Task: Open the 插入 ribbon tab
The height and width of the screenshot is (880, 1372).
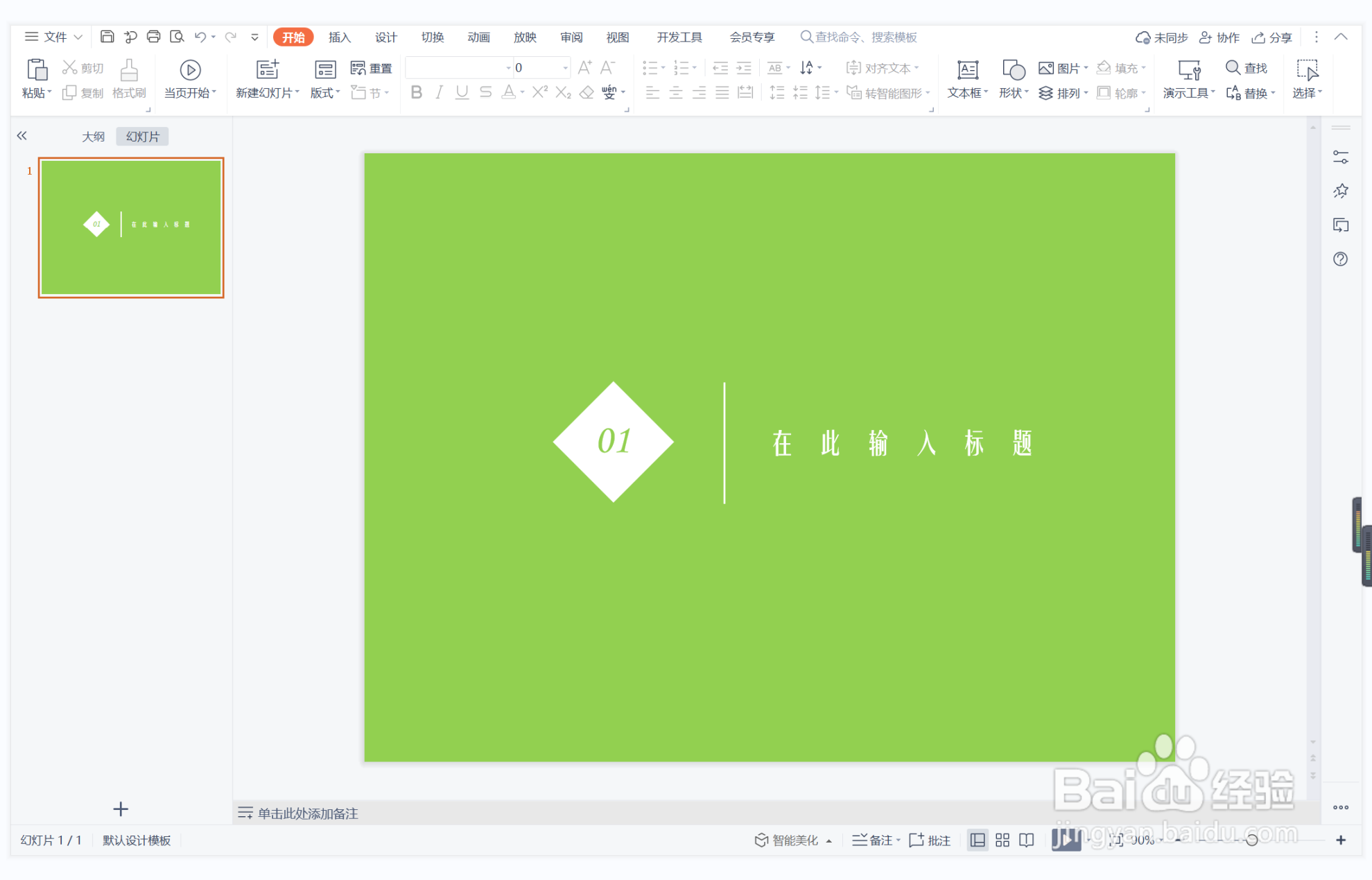Action: click(x=339, y=37)
